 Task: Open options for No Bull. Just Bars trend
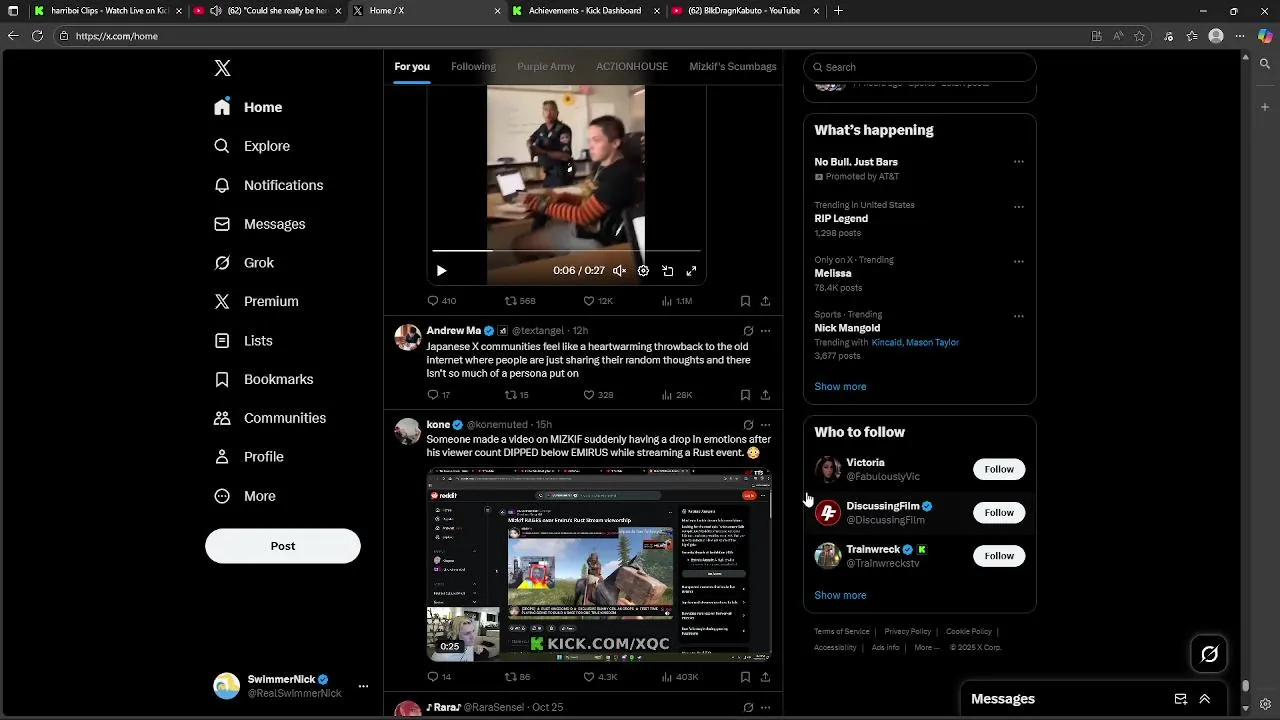coord(1019,162)
